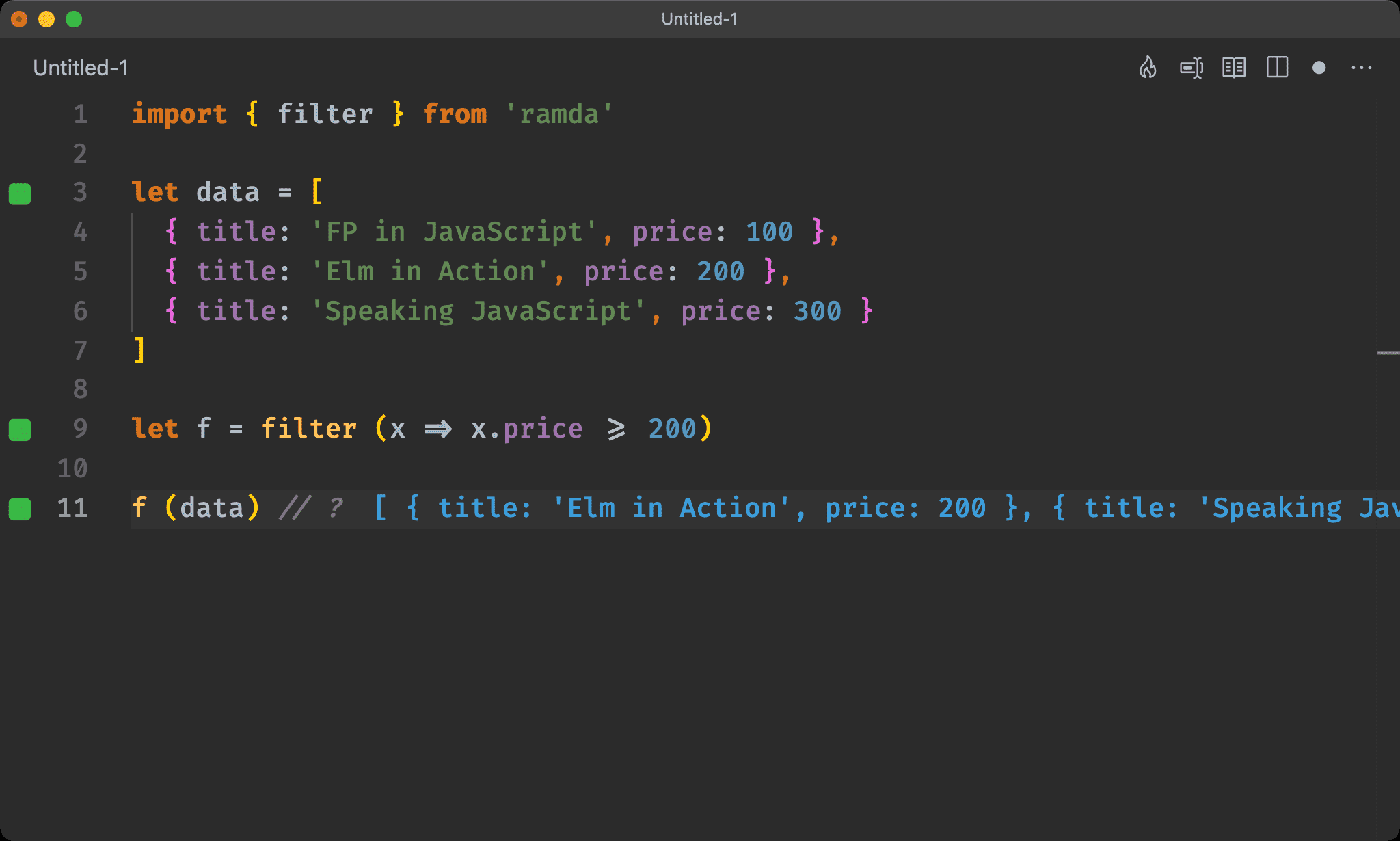
Task: Click the 'Elm in Action' string on line 5
Action: point(429,272)
